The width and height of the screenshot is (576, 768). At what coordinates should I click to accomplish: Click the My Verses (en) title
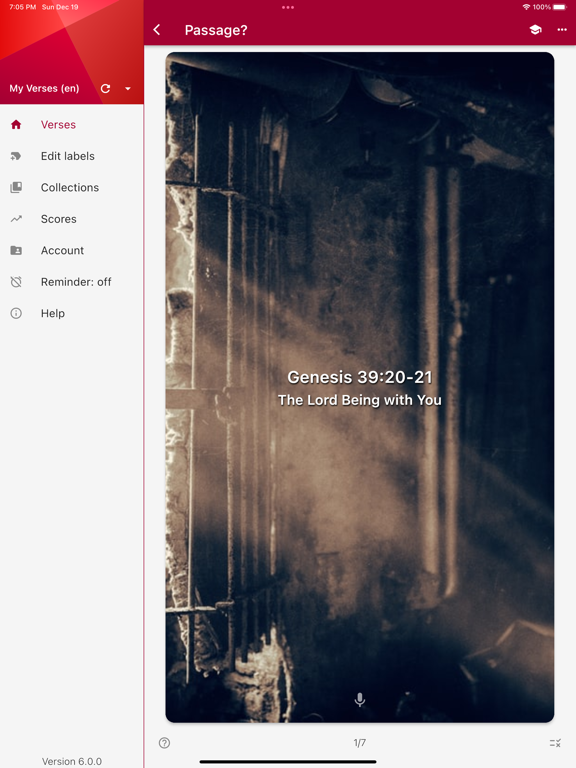pos(44,89)
